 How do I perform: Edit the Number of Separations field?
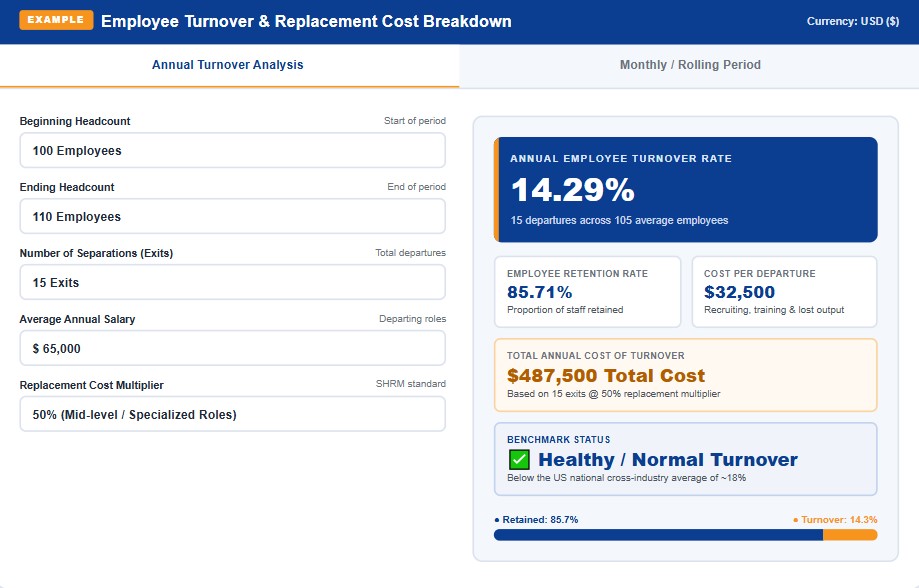pos(233,283)
